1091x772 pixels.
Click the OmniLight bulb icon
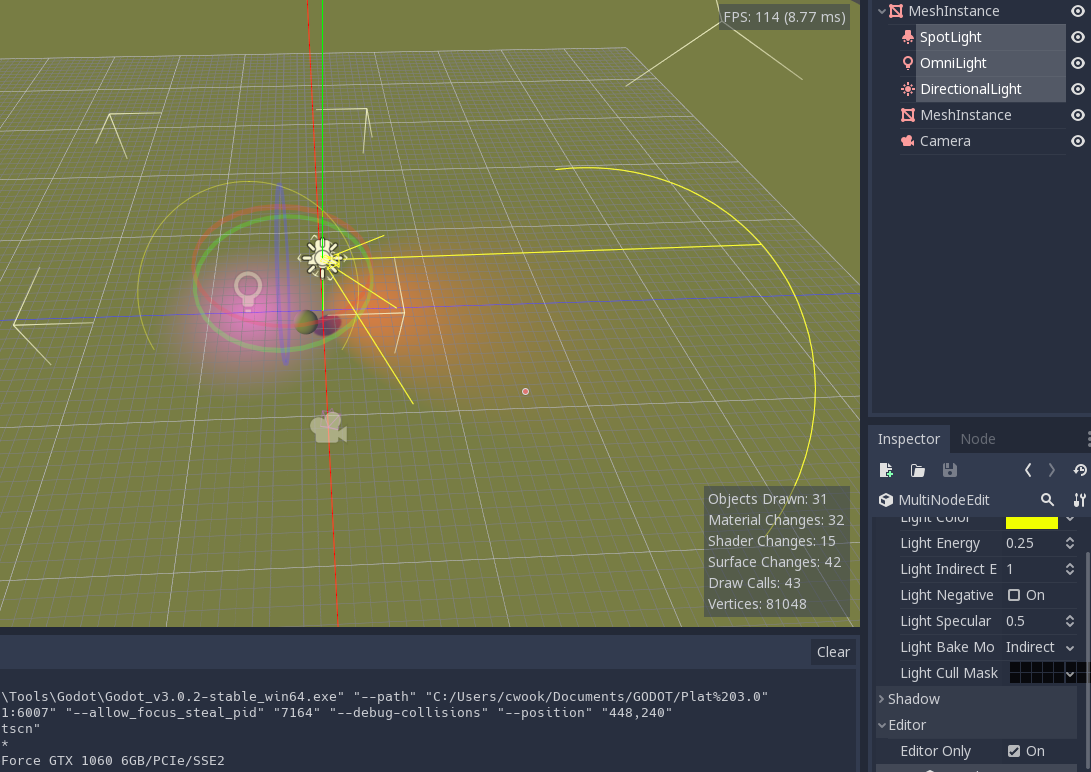[x=907, y=62]
